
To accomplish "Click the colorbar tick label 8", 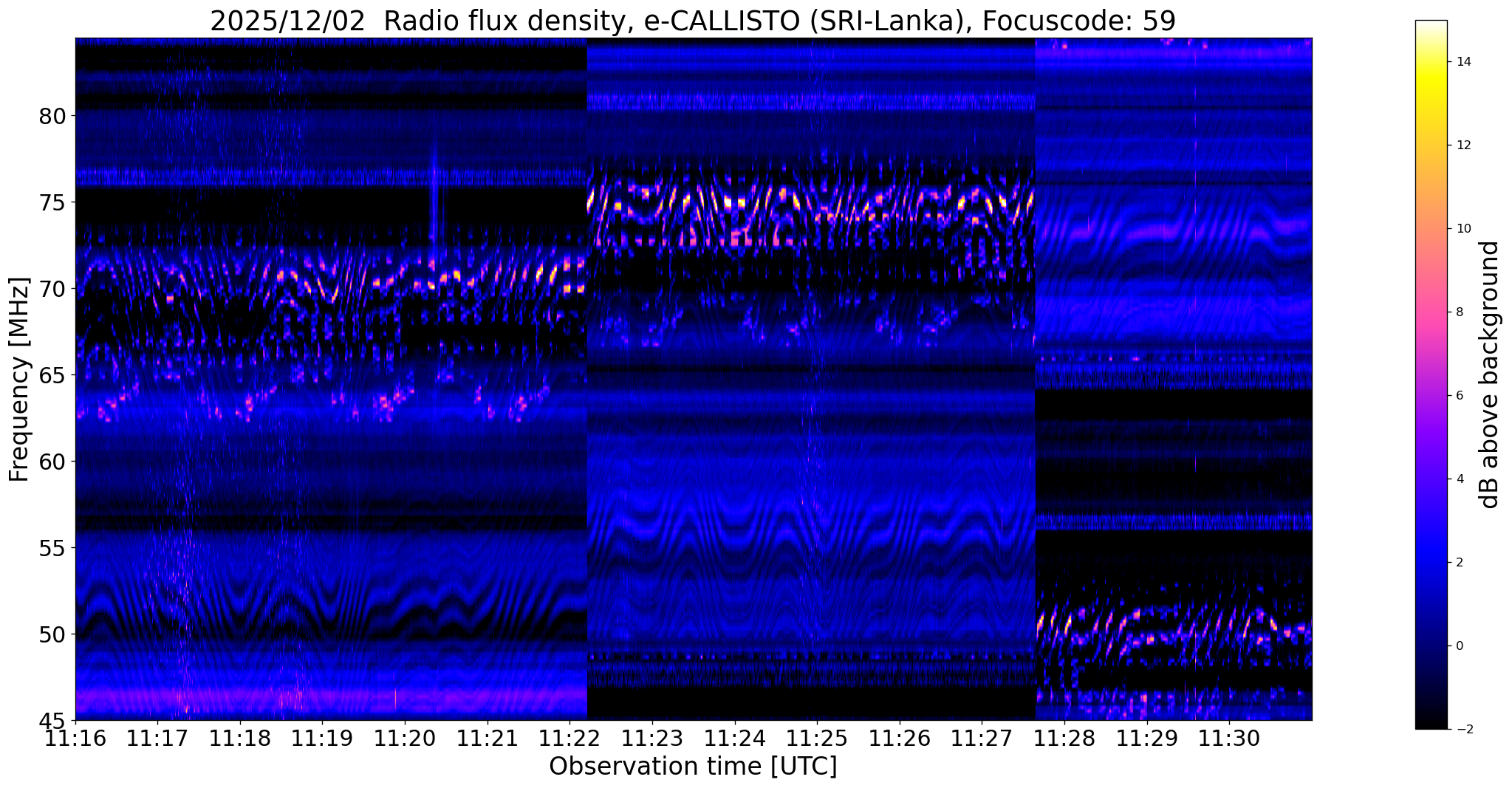I will [1458, 312].
